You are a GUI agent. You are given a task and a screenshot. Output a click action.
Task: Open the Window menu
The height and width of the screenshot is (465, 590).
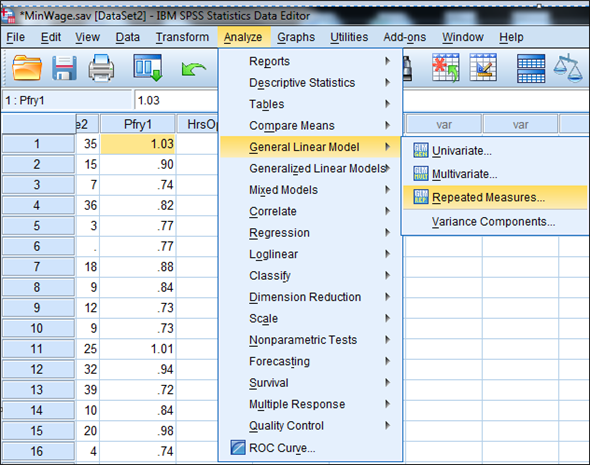point(462,37)
